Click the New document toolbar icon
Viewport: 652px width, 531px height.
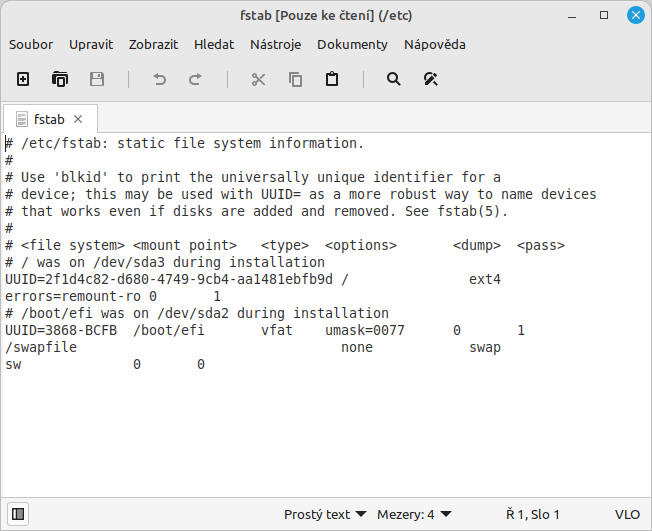point(23,79)
